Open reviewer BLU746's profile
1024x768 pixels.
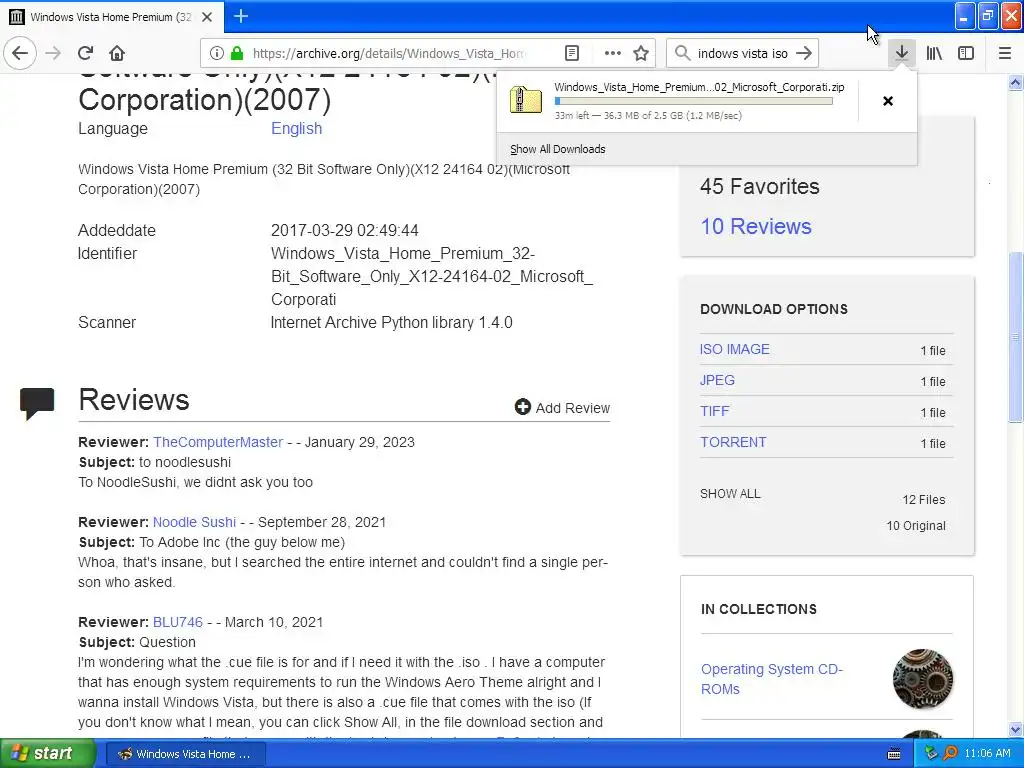tap(178, 622)
